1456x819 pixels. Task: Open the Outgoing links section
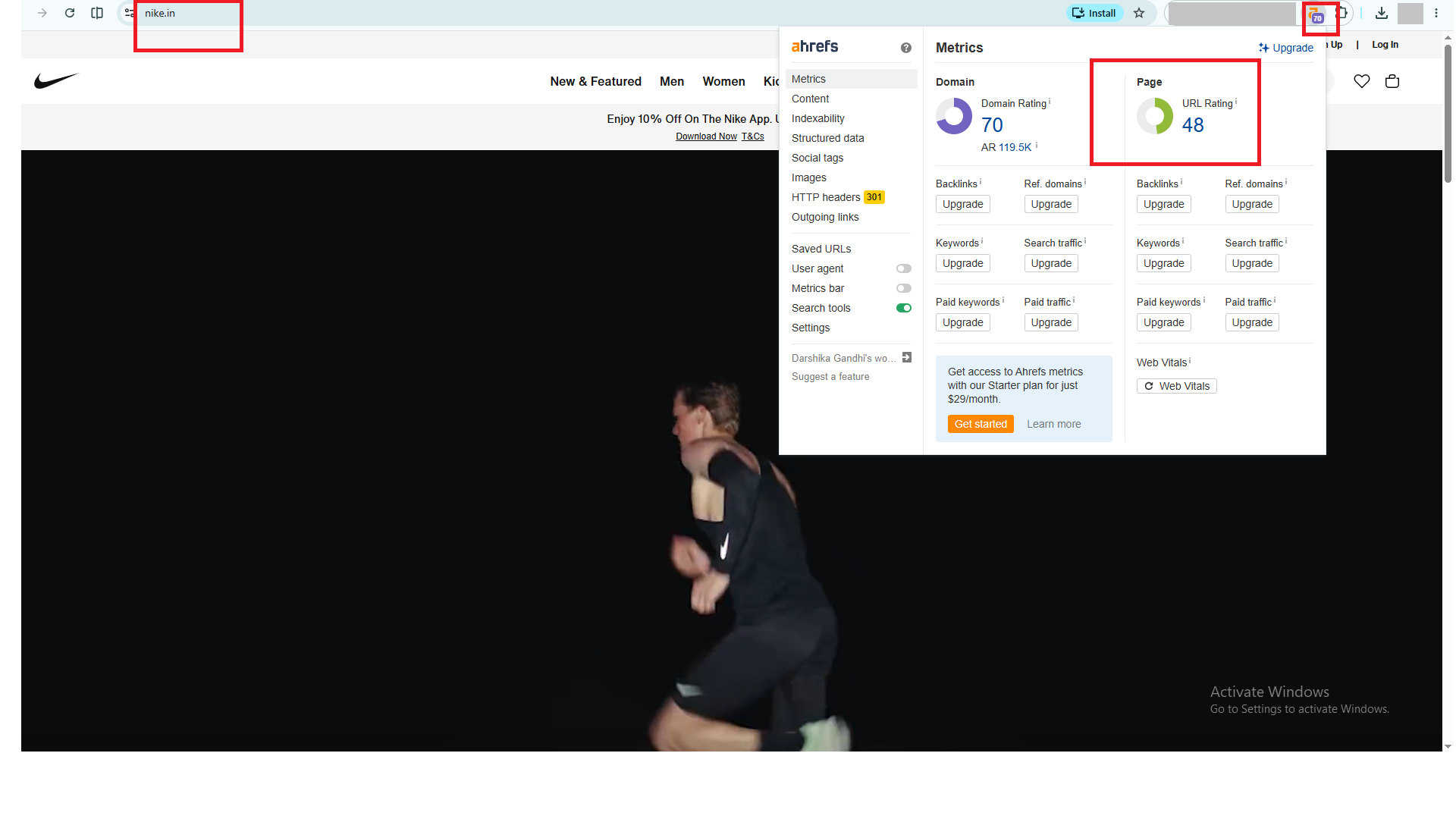pyautogui.click(x=825, y=217)
